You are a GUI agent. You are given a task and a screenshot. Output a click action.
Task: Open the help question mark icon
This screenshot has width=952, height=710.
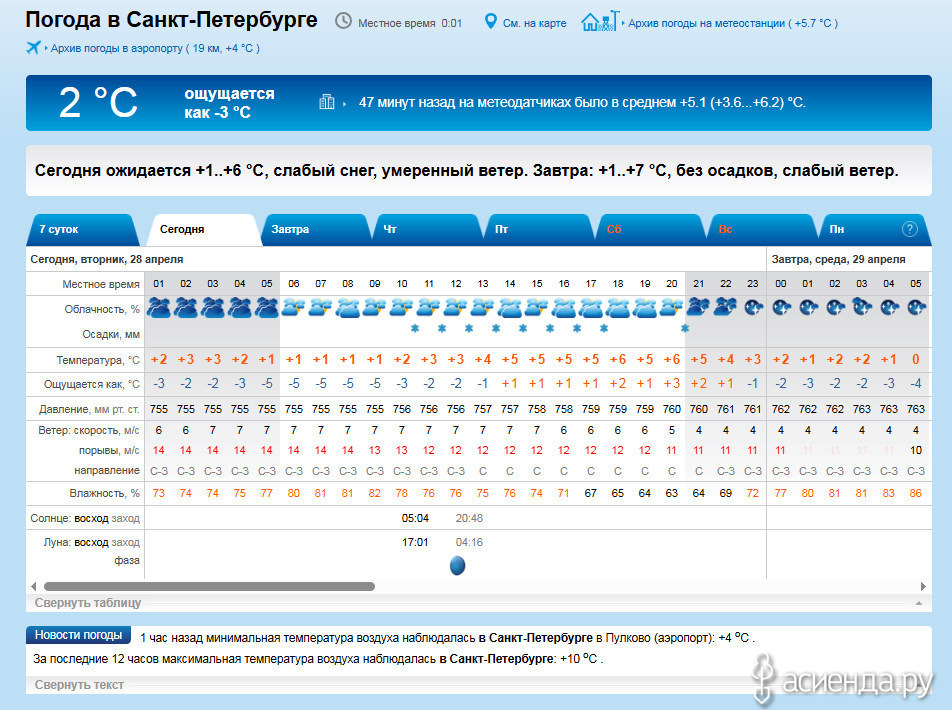pos(909,229)
